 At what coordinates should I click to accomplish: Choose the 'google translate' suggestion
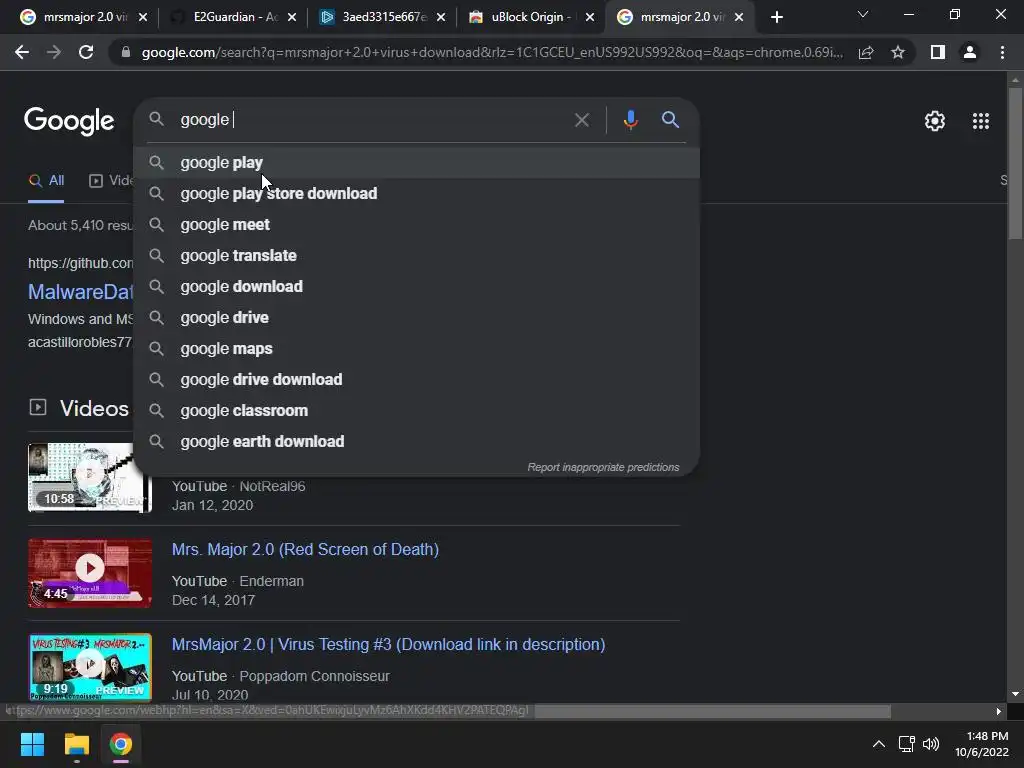click(x=417, y=255)
